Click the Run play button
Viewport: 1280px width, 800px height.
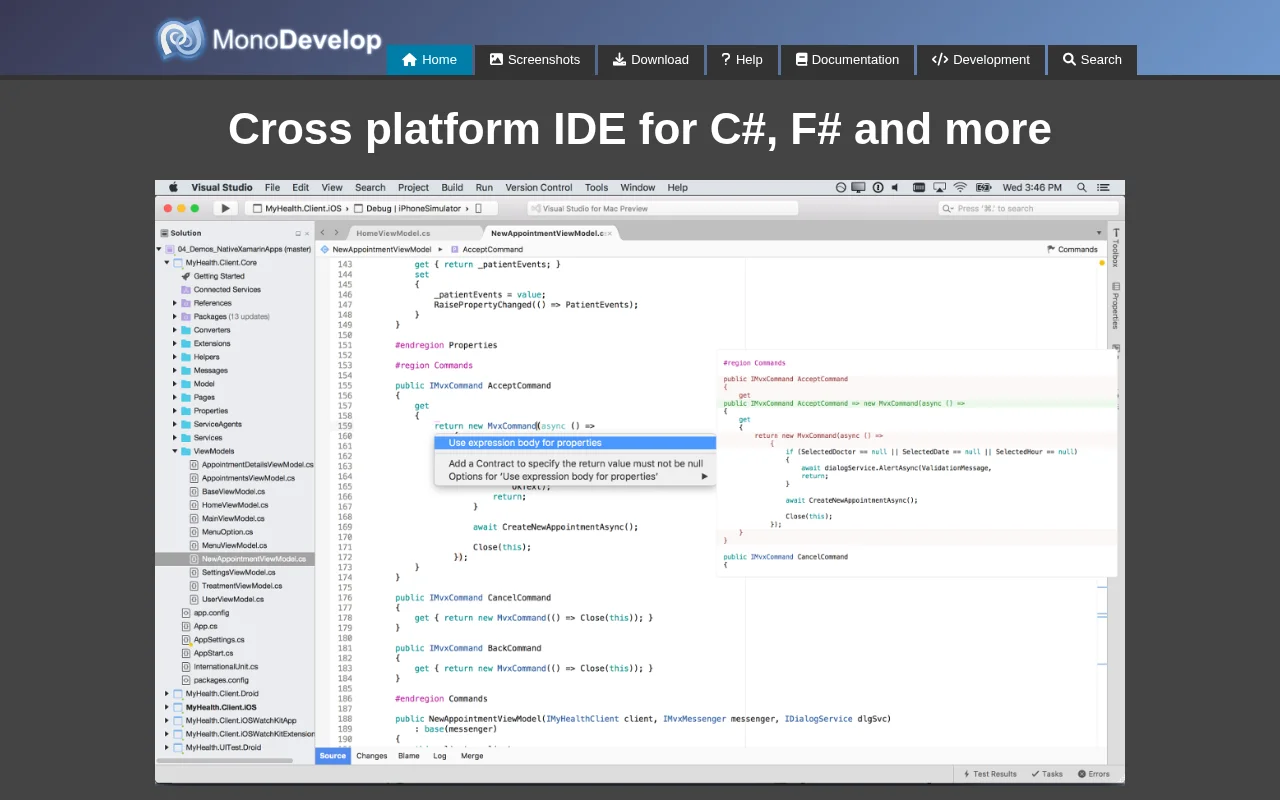click(x=225, y=208)
